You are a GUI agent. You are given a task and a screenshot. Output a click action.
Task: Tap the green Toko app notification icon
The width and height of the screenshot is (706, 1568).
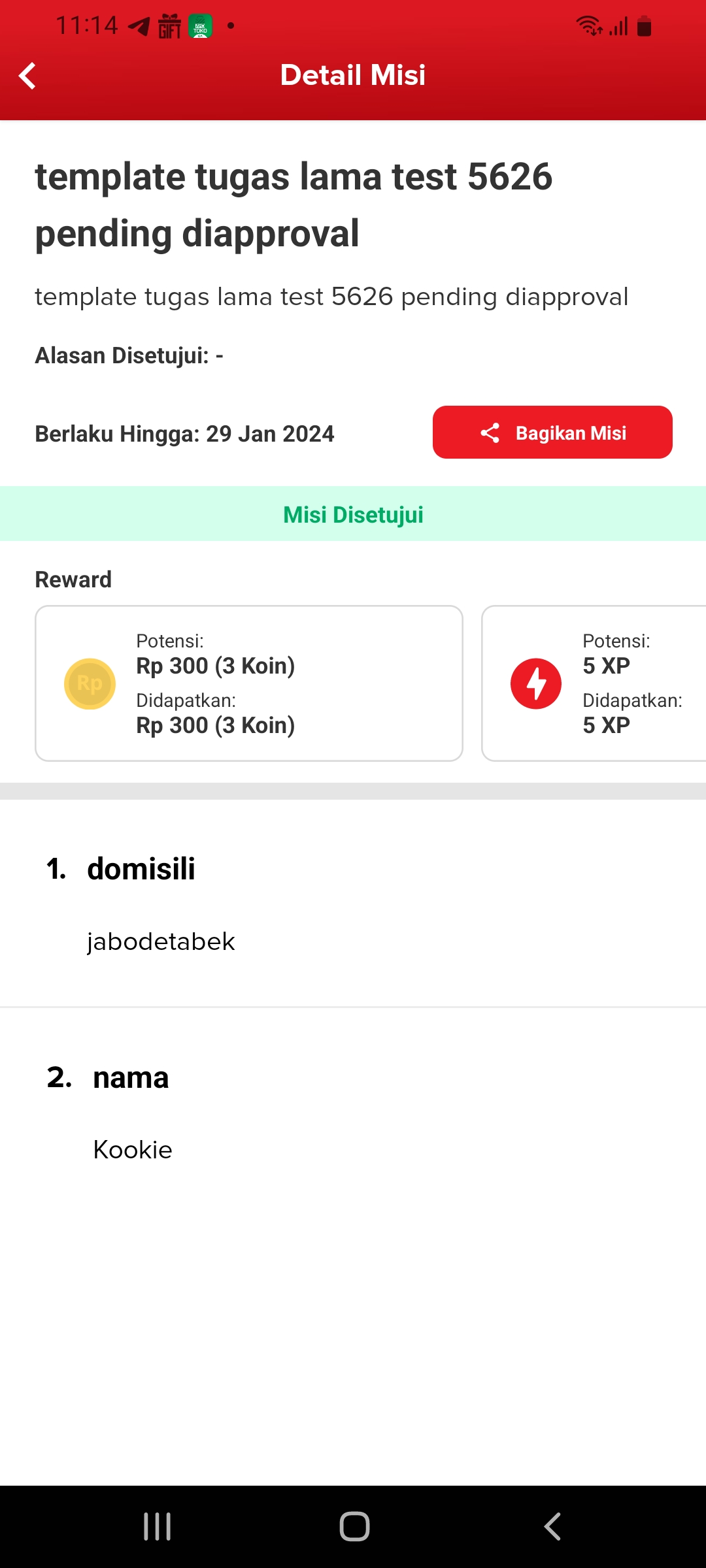click(200, 26)
